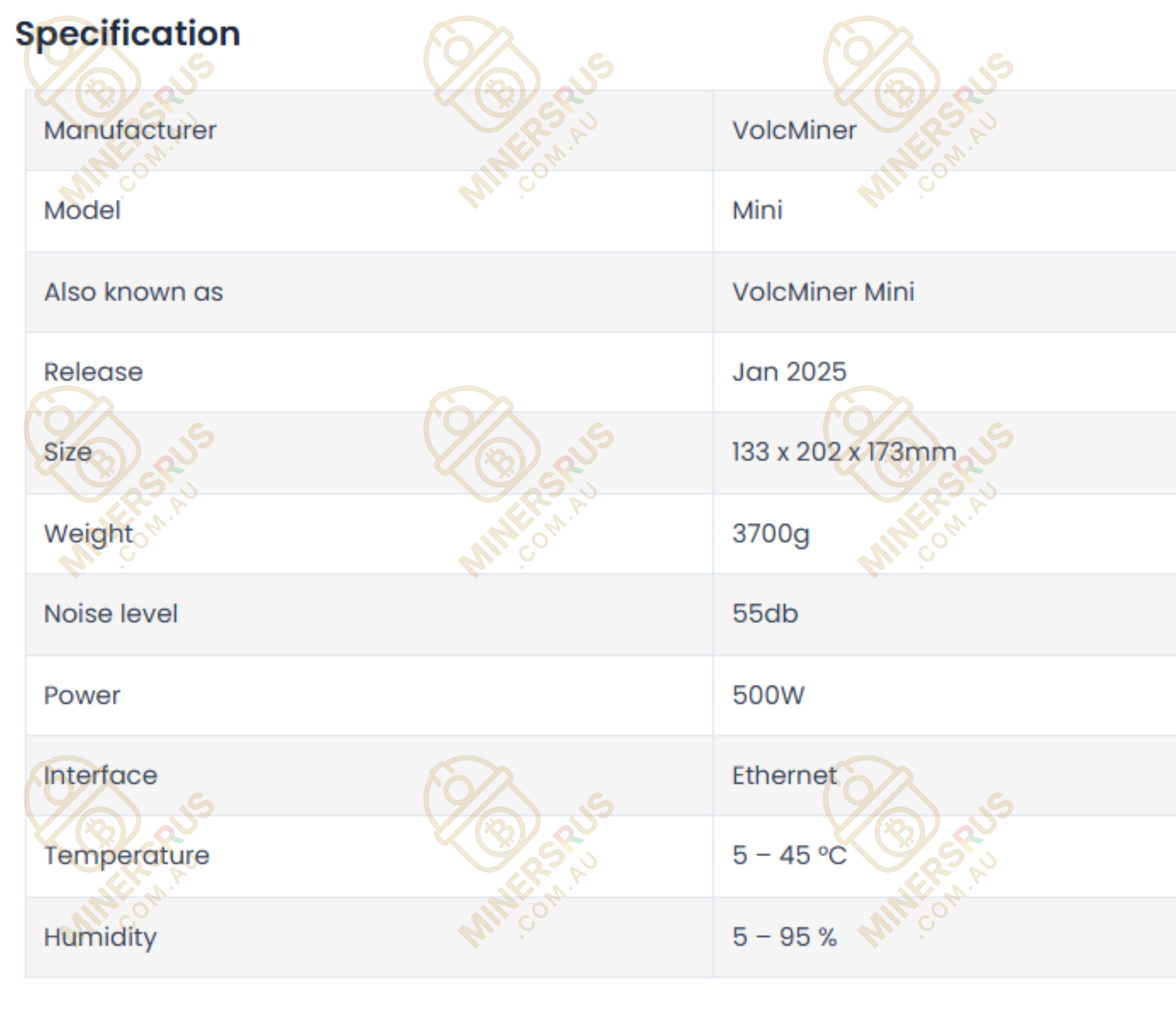Image resolution: width=1176 pixels, height=1018 pixels.
Task: Select the 55db noise value
Action: click(x=765, y=614)
